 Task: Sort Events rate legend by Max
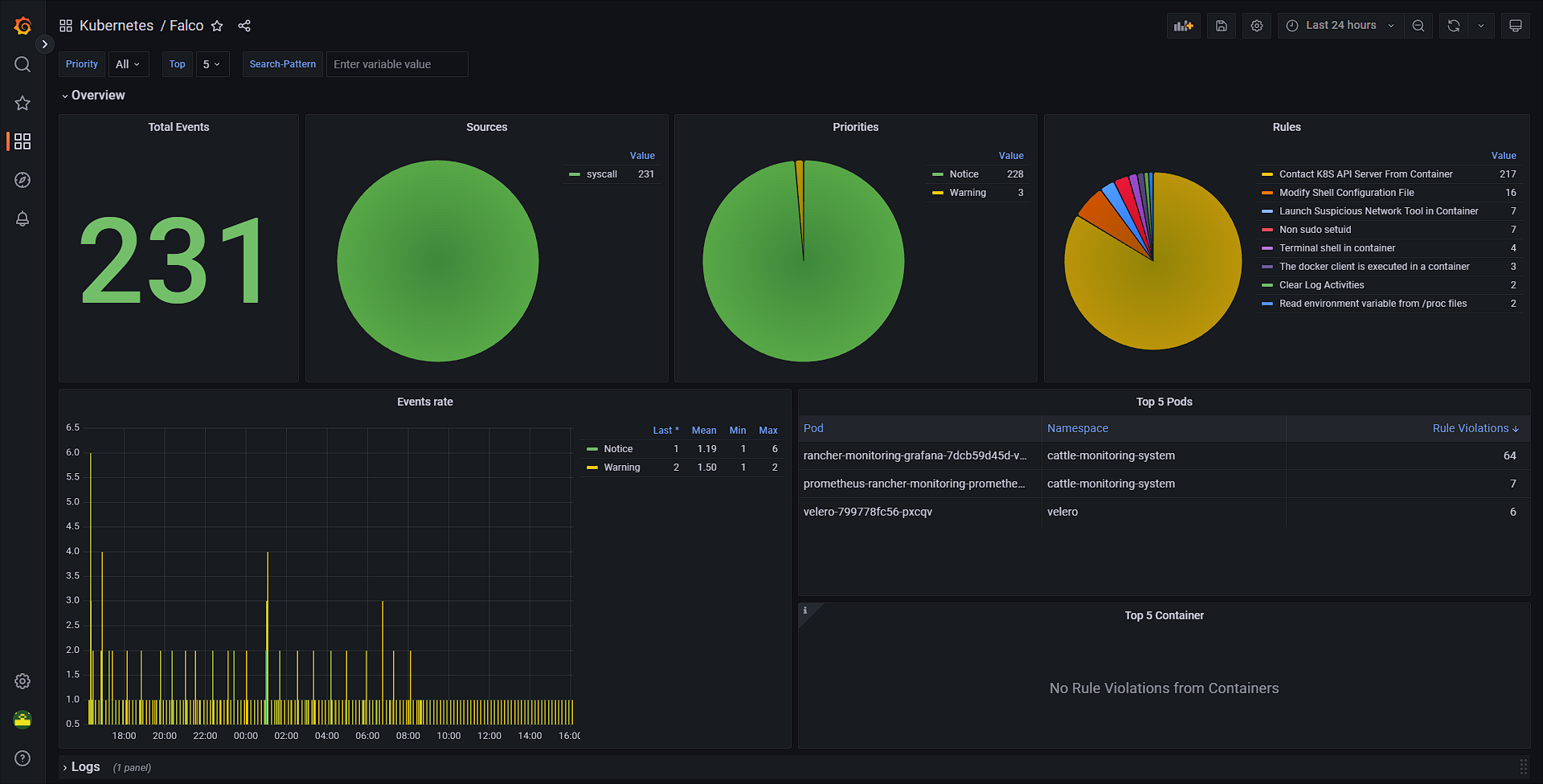768,431
